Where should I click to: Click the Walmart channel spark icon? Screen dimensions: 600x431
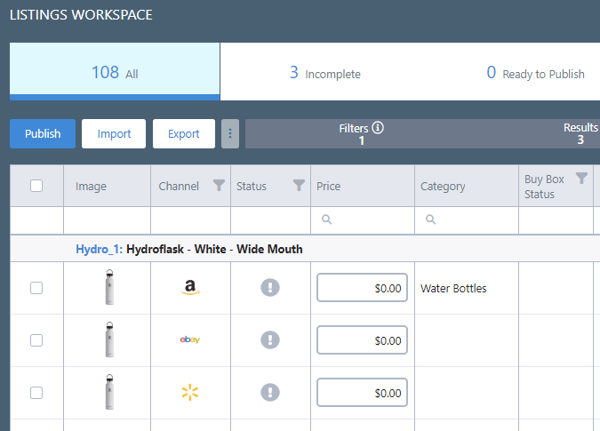pyautogui.click(x=190, y=392)
